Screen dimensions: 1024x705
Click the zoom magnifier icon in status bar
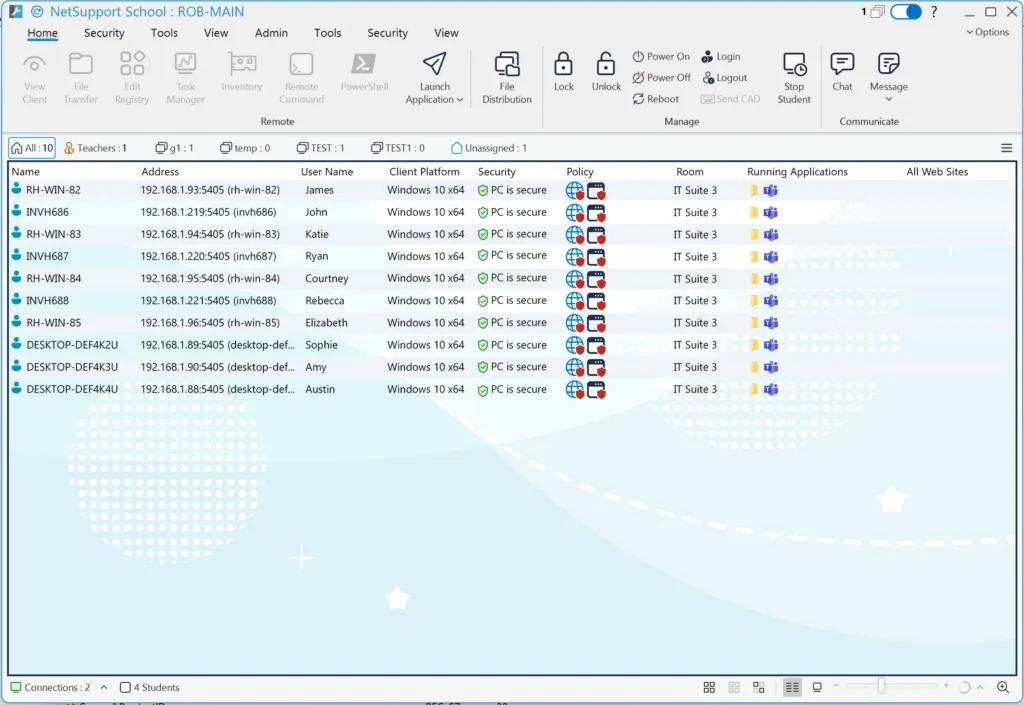tap(1003, 687)
